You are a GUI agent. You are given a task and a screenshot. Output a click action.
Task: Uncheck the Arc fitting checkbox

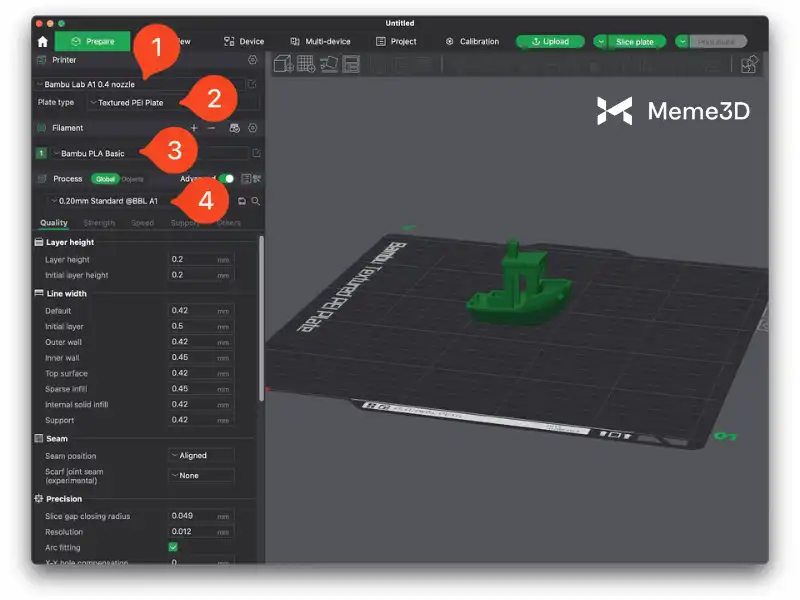tap(173, 548)
